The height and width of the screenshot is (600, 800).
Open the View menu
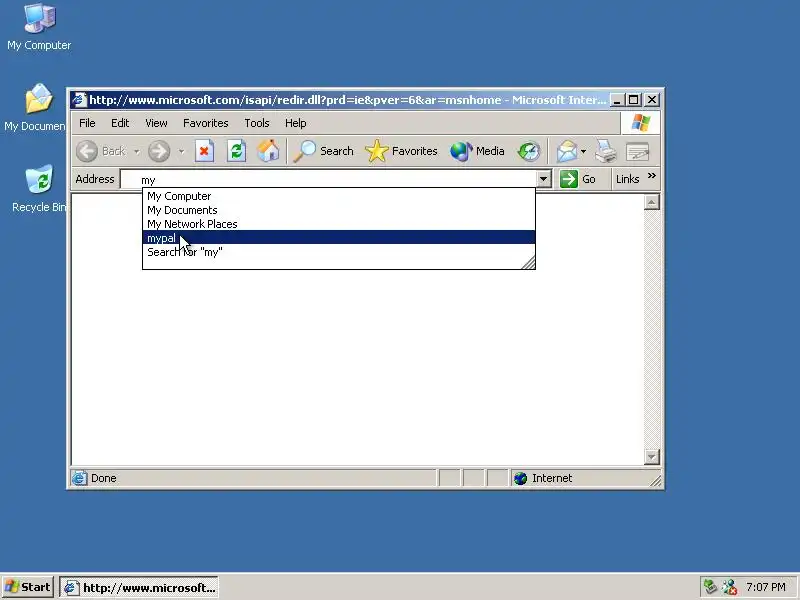click(156, 123)
